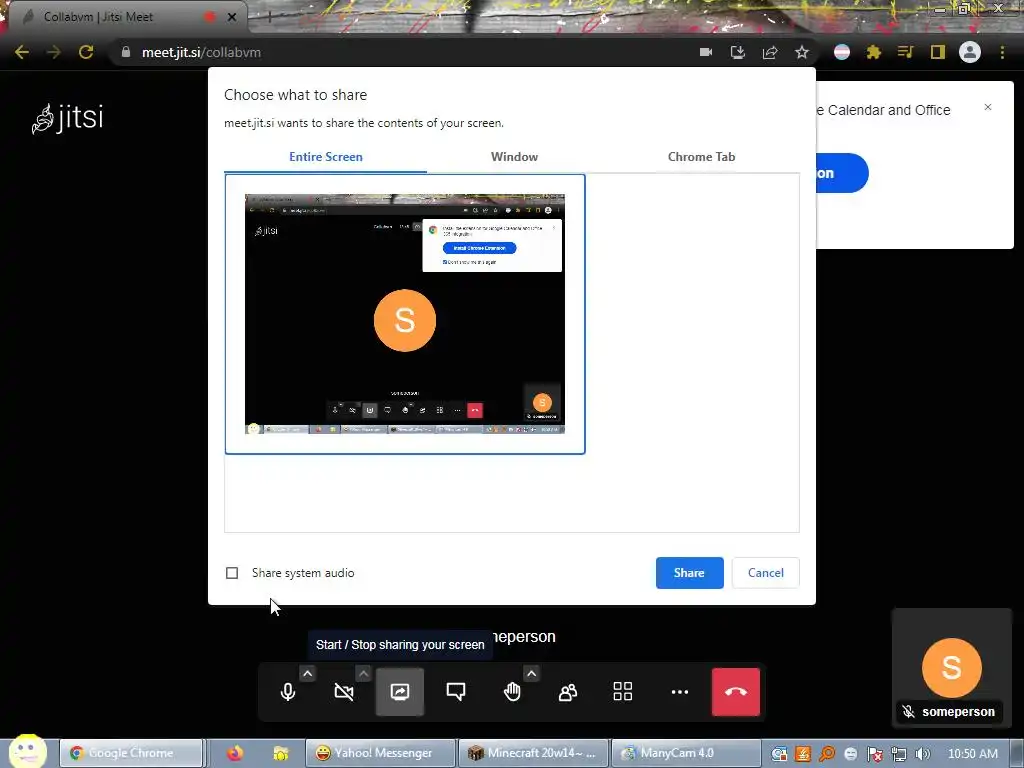Enable Share system audio checkbox
The image size is (1024, 768).
[232, 573]
